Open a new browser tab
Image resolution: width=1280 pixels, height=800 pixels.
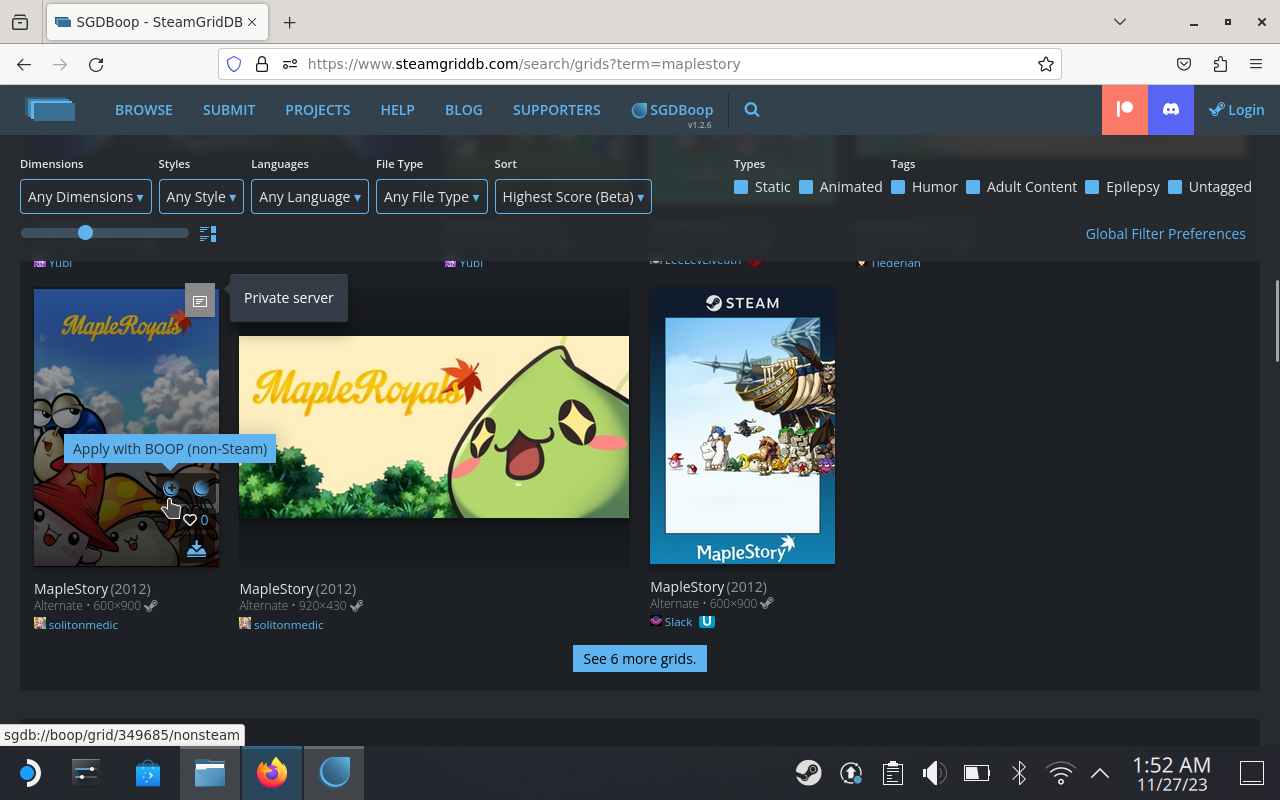(x=289, y=22)
